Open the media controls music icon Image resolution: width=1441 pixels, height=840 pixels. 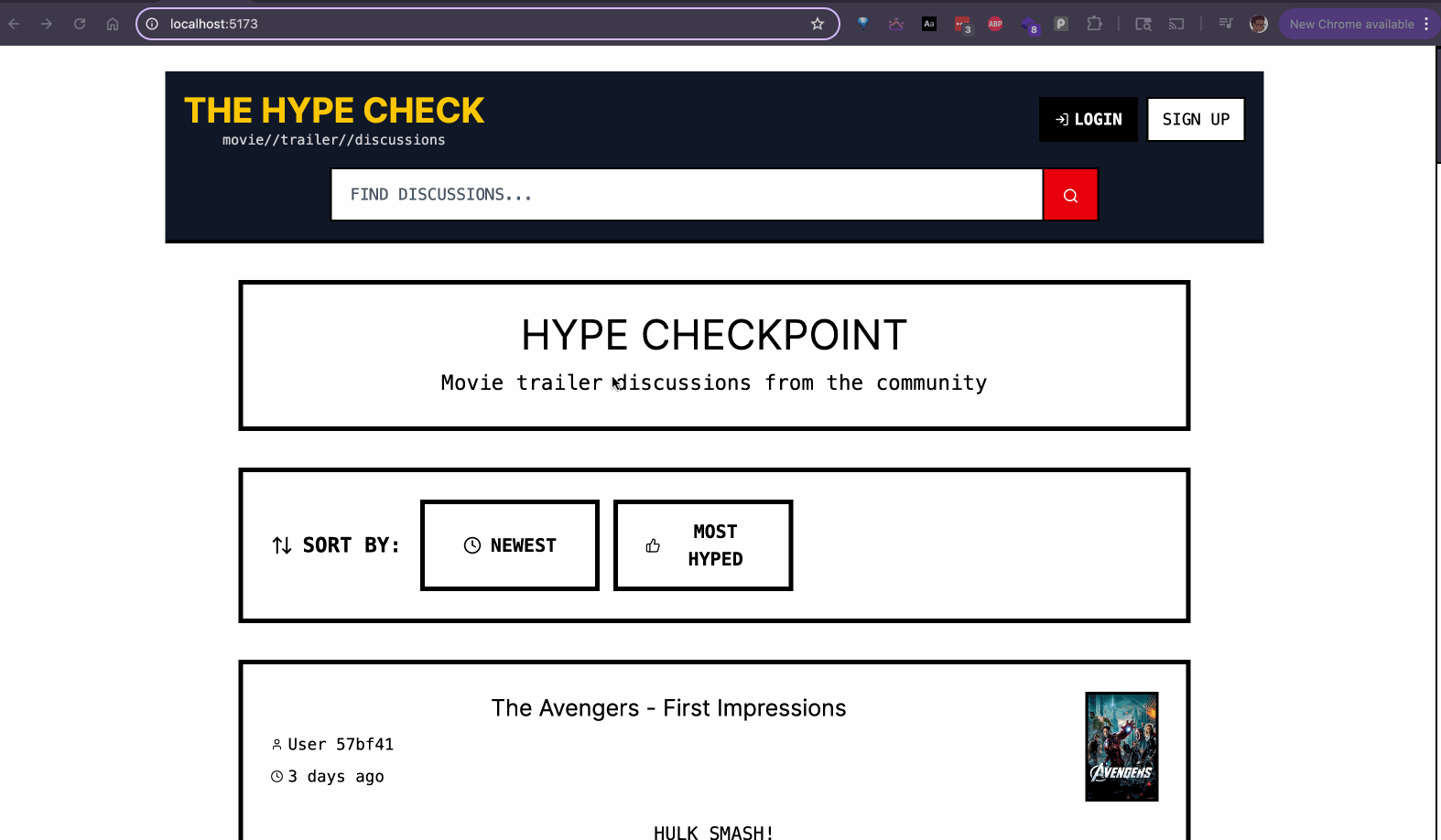1226,24
